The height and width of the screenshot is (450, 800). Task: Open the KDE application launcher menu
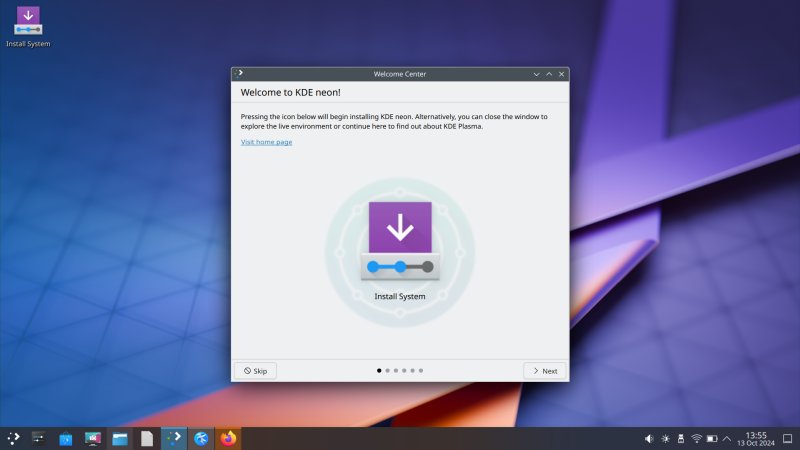pyautogui.click(x=13, y=438)
